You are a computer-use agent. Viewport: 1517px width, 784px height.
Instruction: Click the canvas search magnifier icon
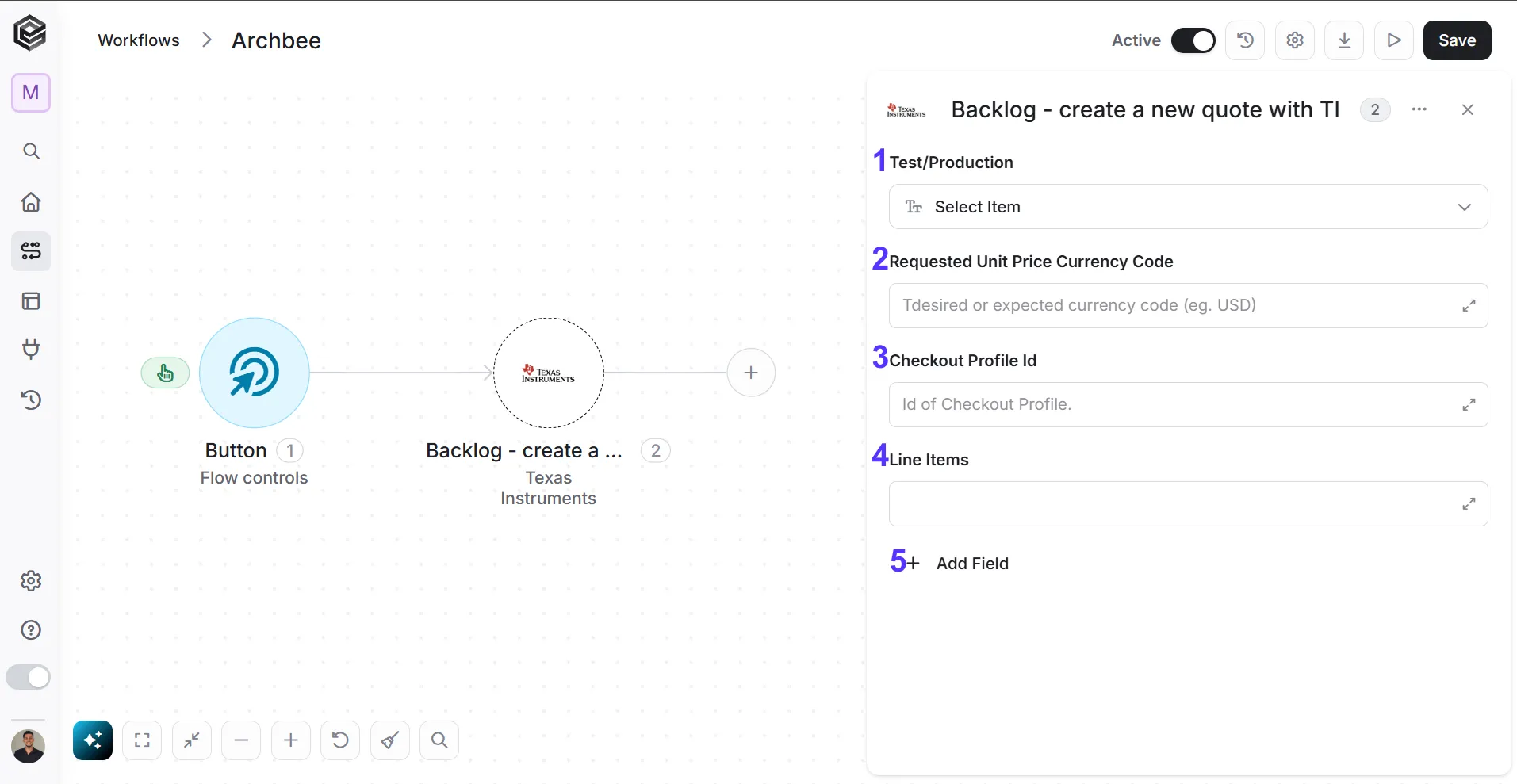[439, 740]
